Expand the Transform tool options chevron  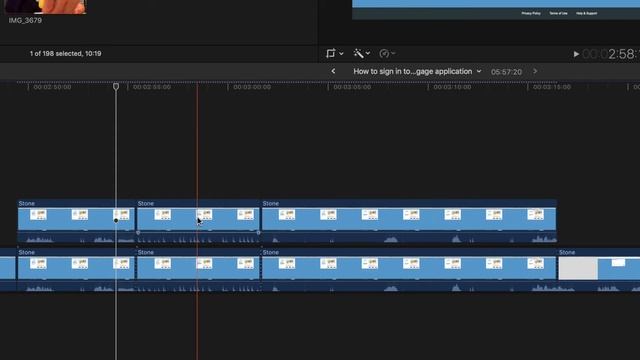pos(341,53)
